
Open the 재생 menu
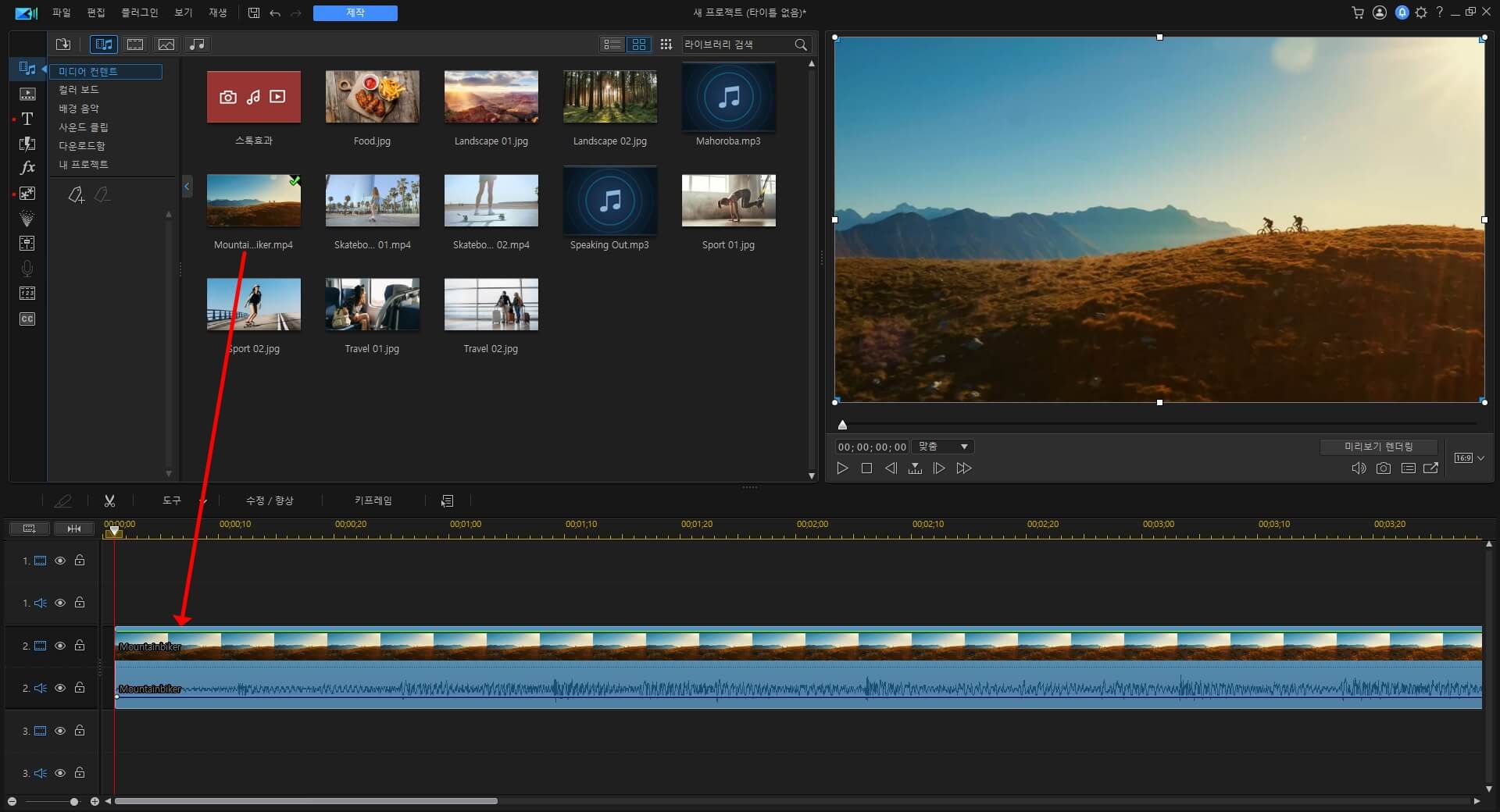(x=217, y=12)
